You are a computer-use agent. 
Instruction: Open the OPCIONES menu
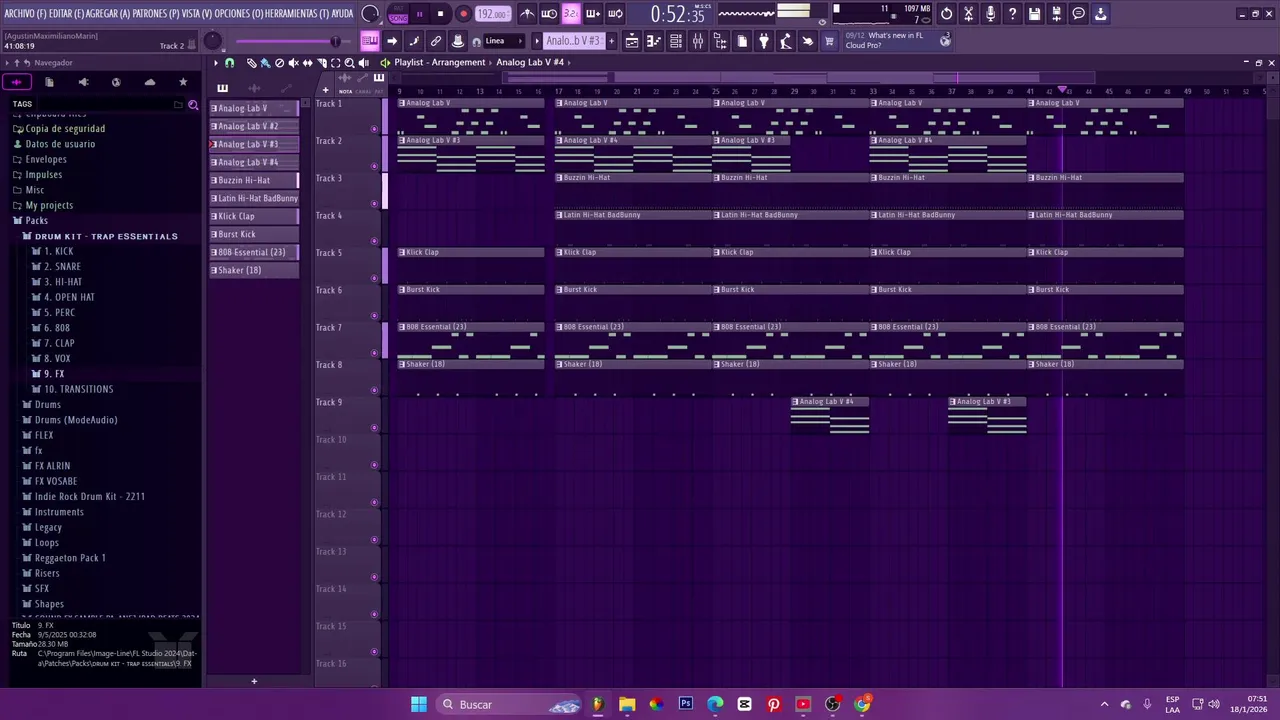[x=239, y=14]
